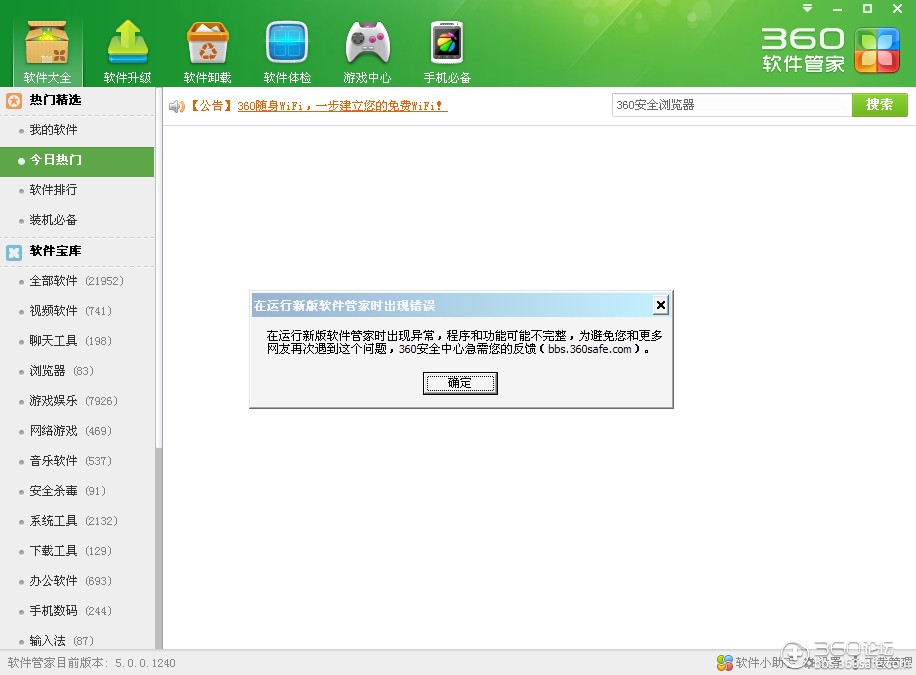Screen dimensions: 916x675
Task: View 系统工具 (2132) category
Action: (77, 521)
